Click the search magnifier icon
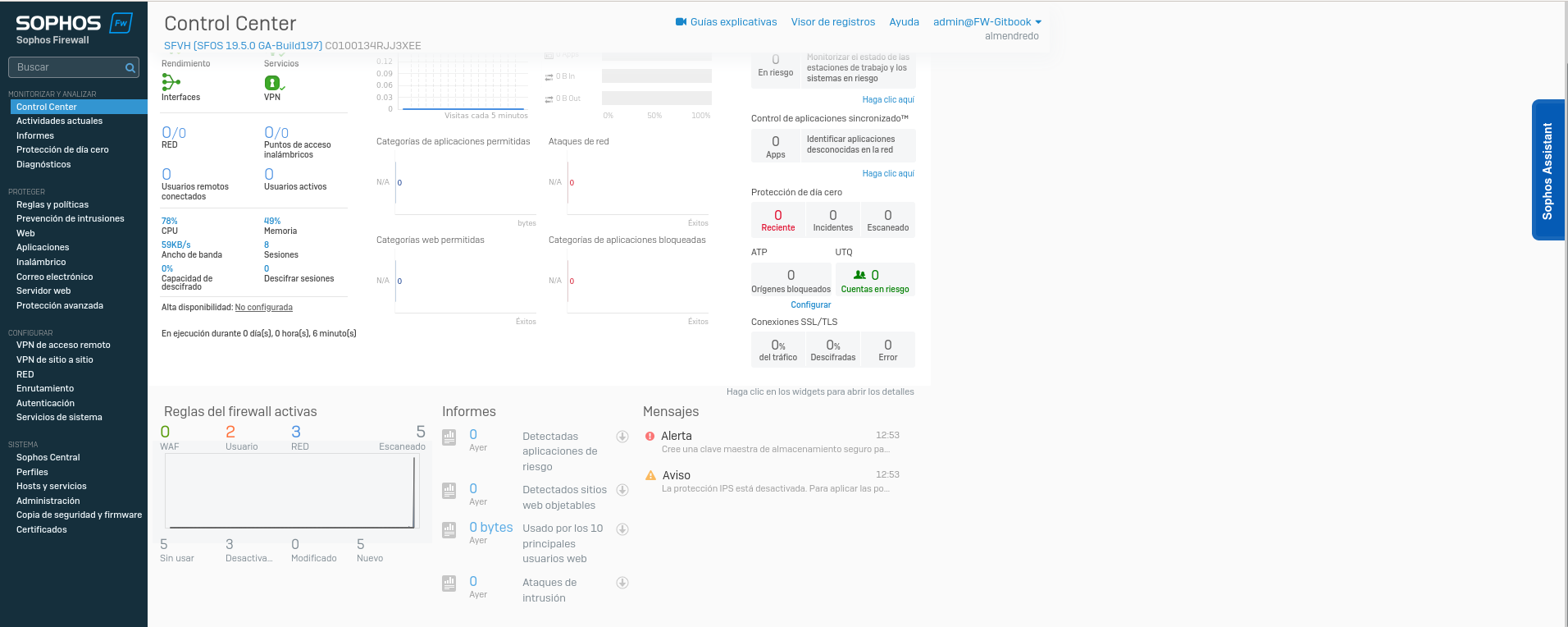Image resolution: width=1568 pixels, height=627 pixels. coord(130,68)
